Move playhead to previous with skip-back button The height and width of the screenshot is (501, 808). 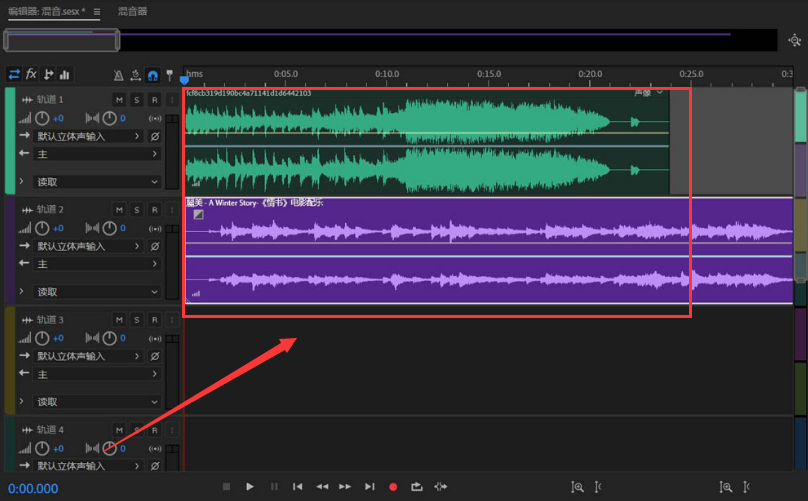tap(297, 487)
